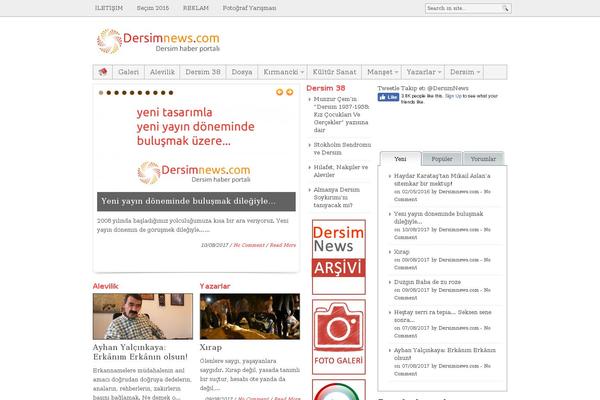
Task: Select the first slider pagination dot
Action: 101,93
